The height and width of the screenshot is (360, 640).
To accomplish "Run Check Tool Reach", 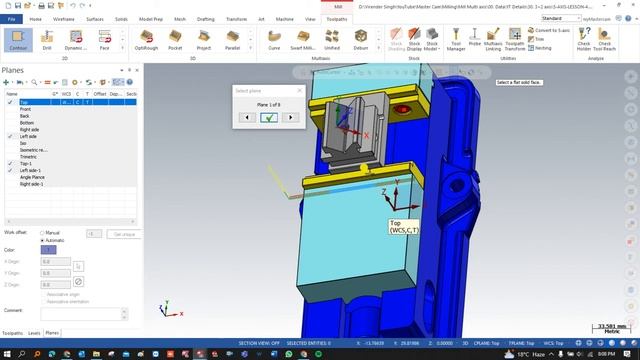I will tap(604, 40).
